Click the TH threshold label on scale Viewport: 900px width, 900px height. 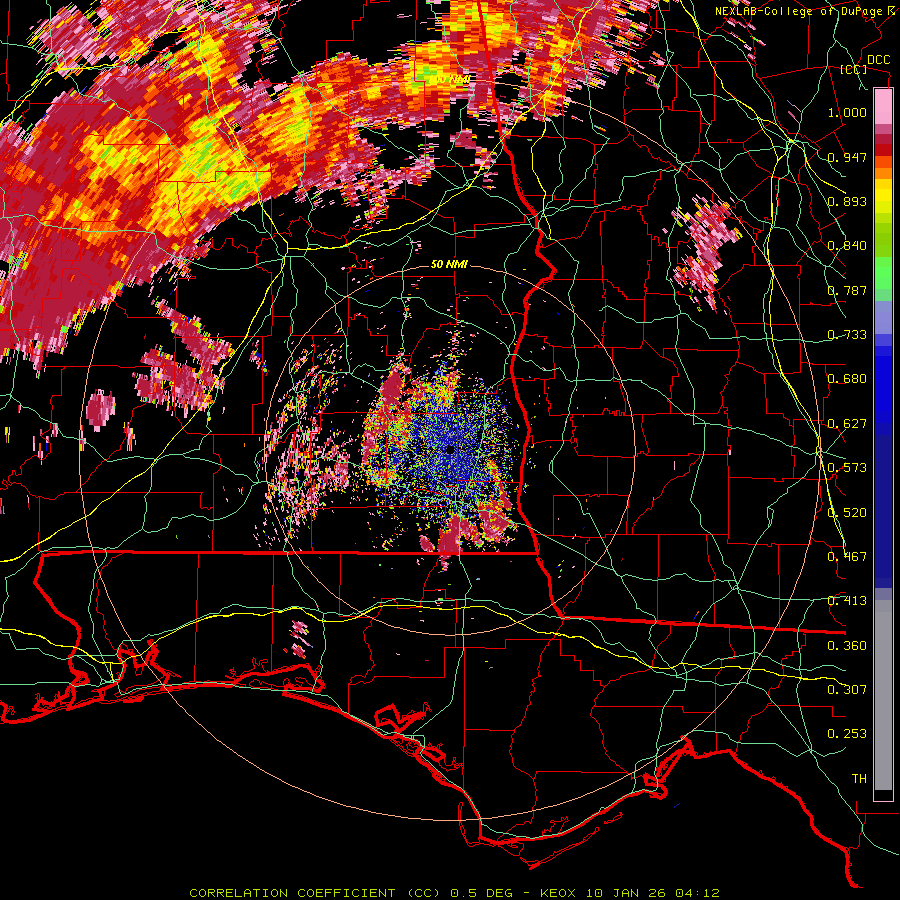(x=859, y=778)
